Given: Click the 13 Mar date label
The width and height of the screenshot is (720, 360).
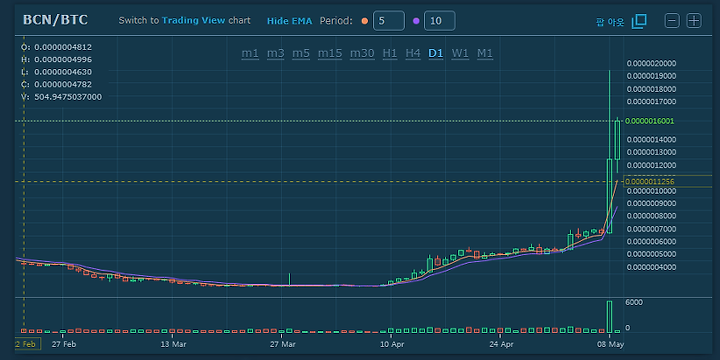Looking at the screenshot, I should pyautogui.click(x=173, y=343).
